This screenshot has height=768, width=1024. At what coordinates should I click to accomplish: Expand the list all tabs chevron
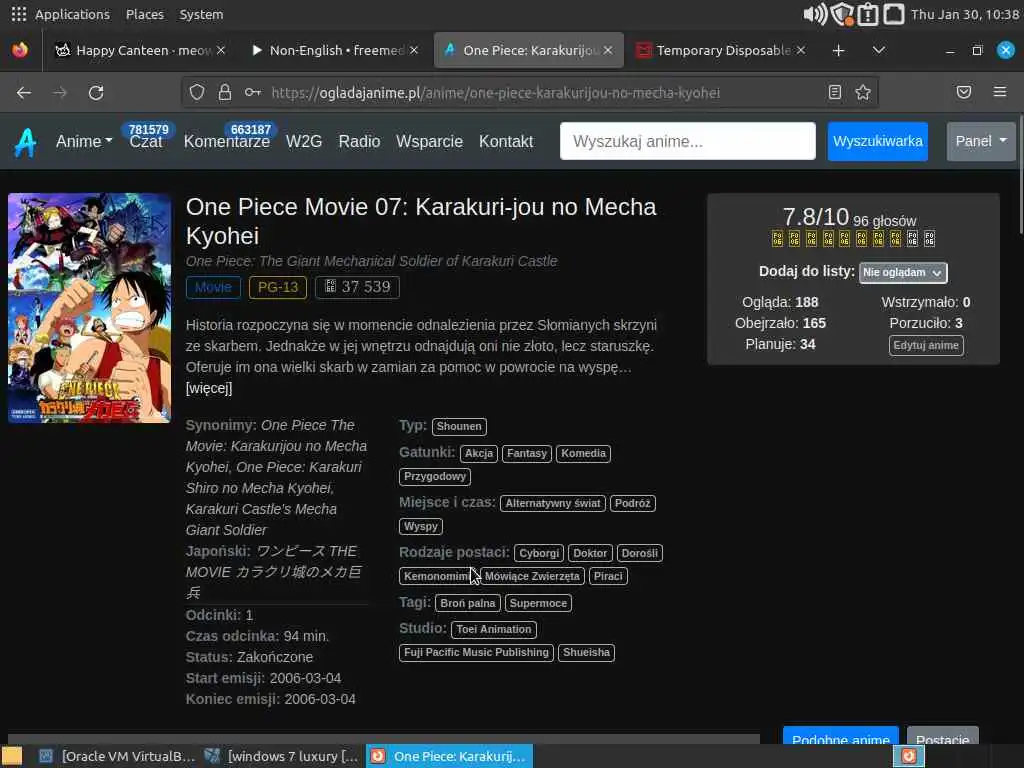tap(879, 50)
